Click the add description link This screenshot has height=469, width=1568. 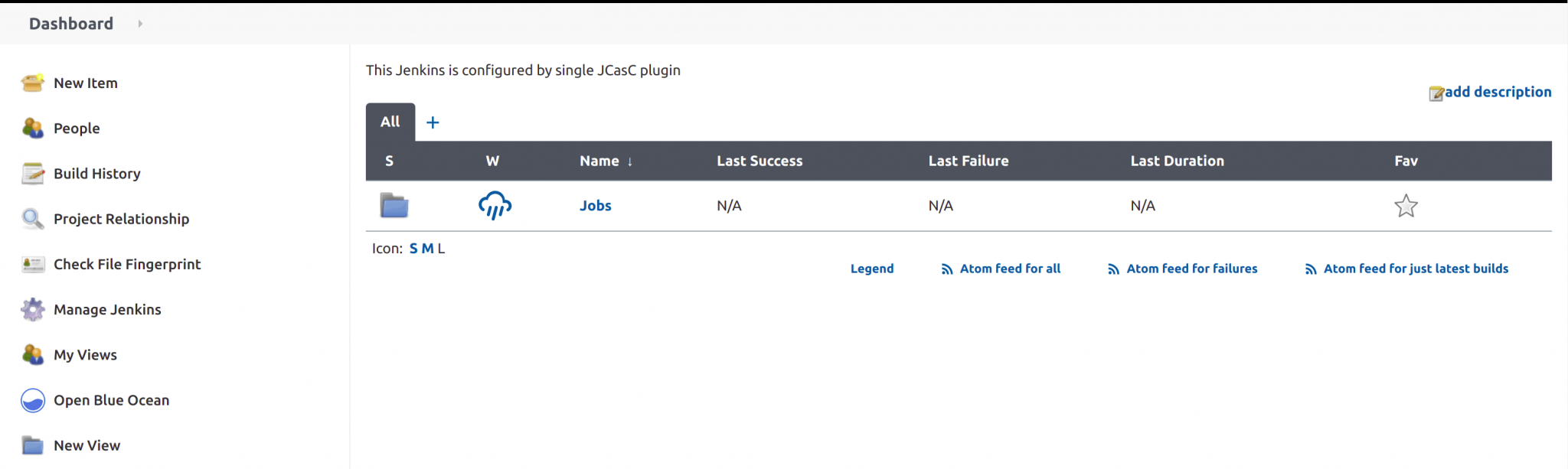pos(1497,91)
